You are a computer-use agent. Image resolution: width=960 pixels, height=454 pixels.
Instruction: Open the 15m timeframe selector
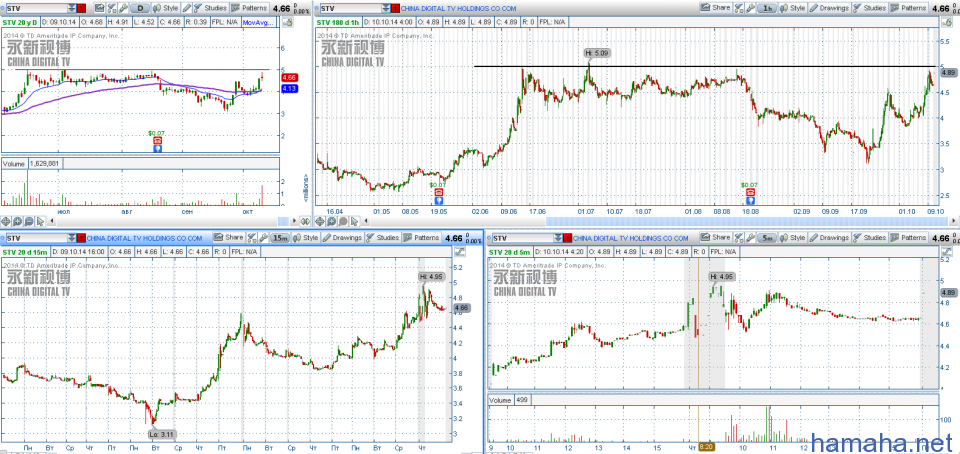tap(280, 238)
